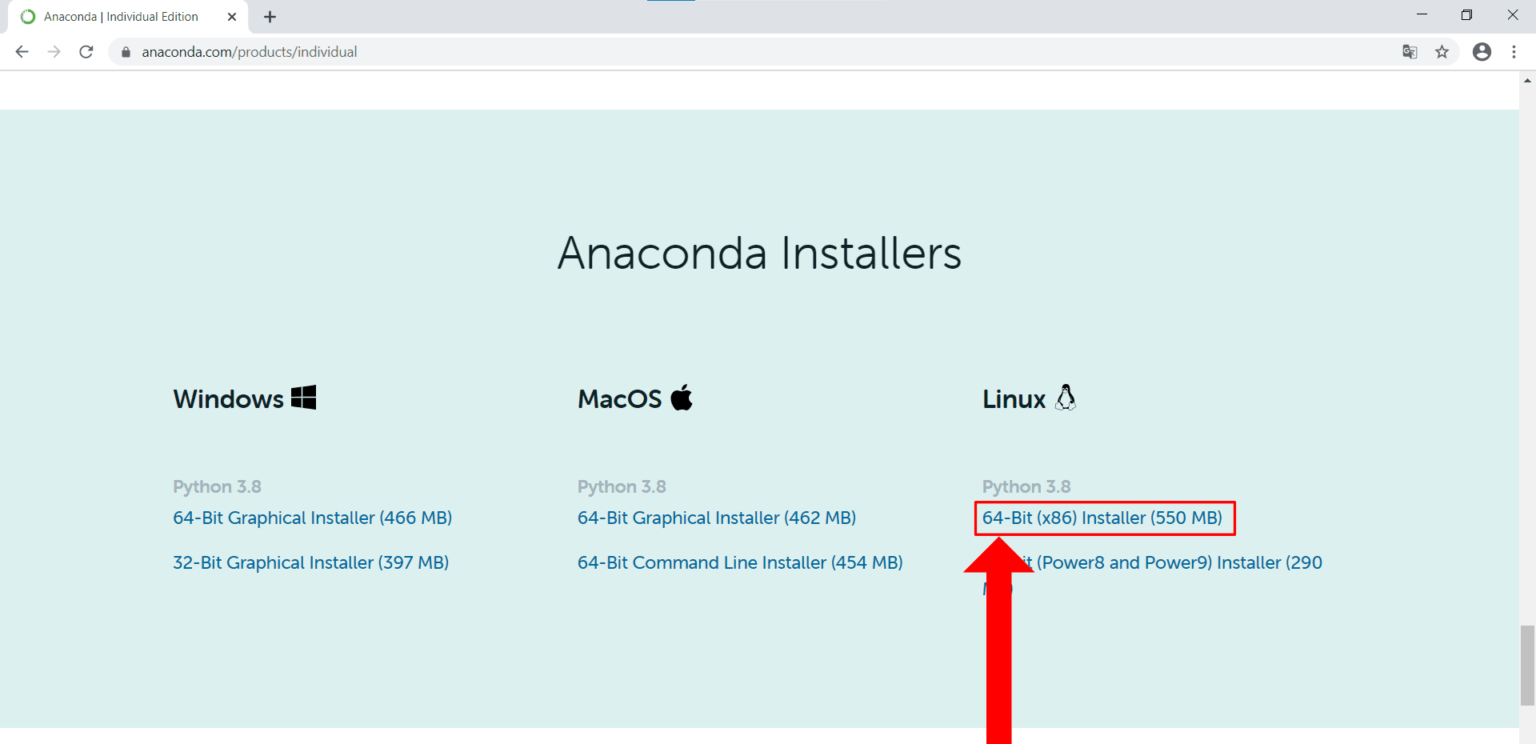Click the Linux penguin Tux icon

point(1064,397)
